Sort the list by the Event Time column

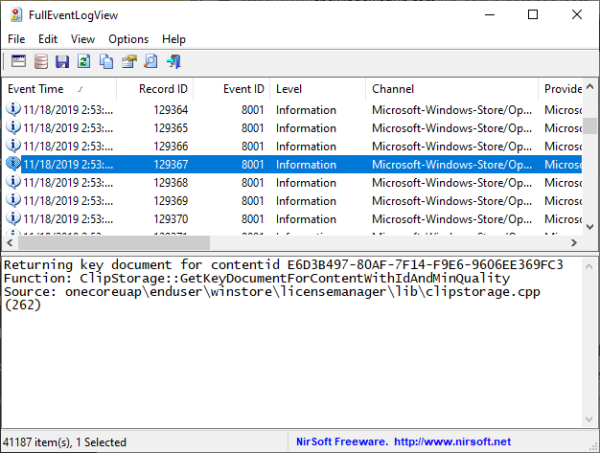click(x=58, y=89)
